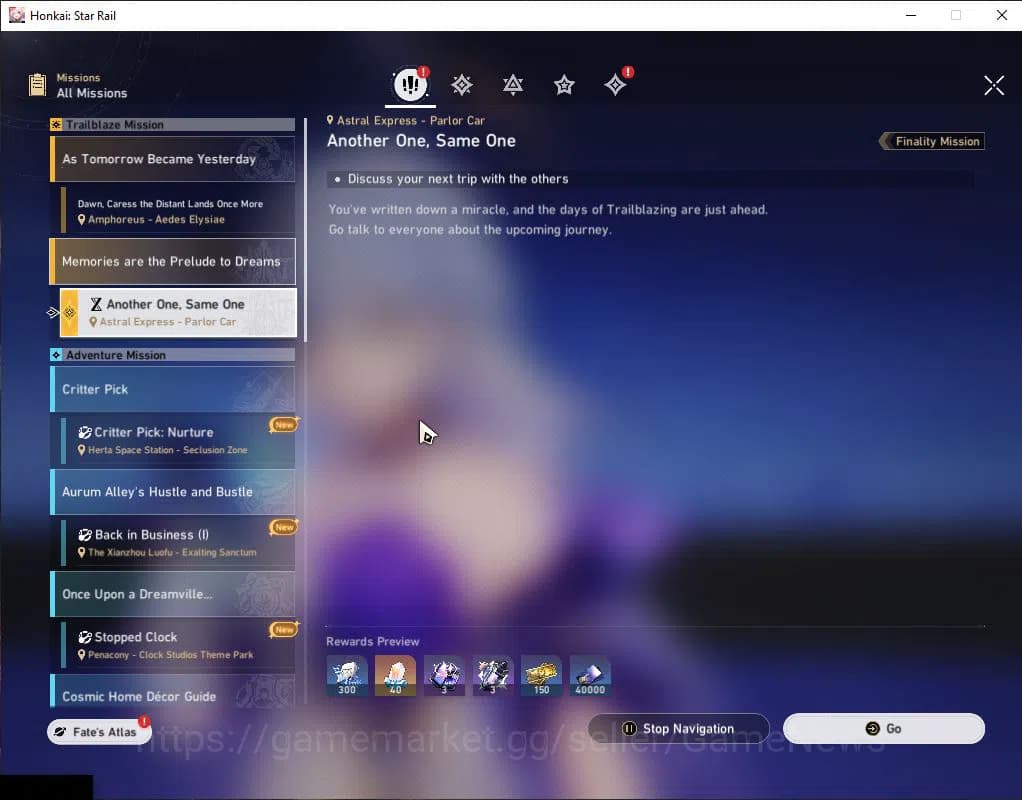This screenshot has height=800, width=1022.
Task: Select the Another One, Same One mission entry
Action: (x=178, y=312)
